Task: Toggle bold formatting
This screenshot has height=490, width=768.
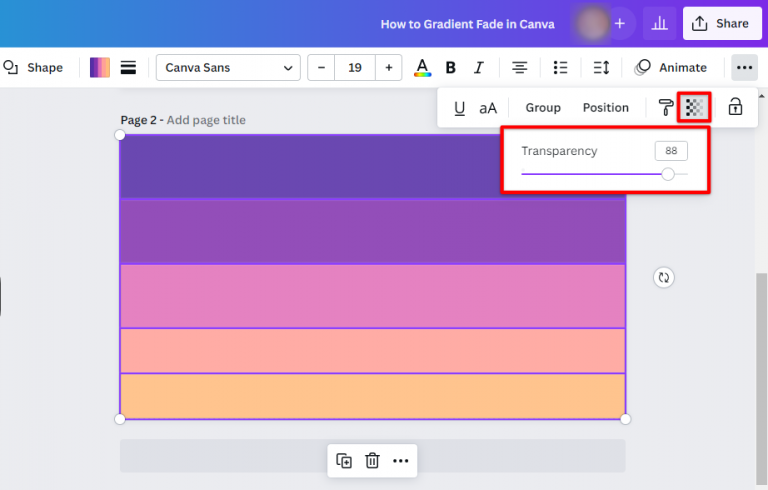Action: coord(451,68)
